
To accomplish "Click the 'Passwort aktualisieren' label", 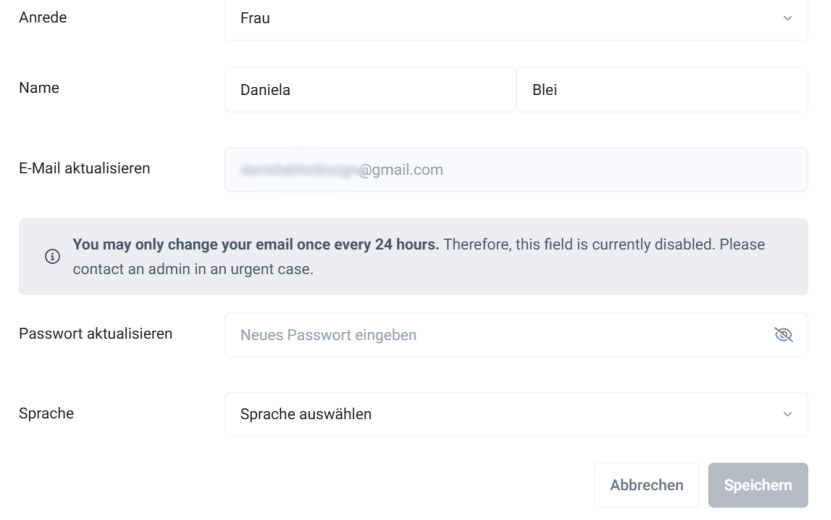I will pyautogui.click(x=95, y=333).
